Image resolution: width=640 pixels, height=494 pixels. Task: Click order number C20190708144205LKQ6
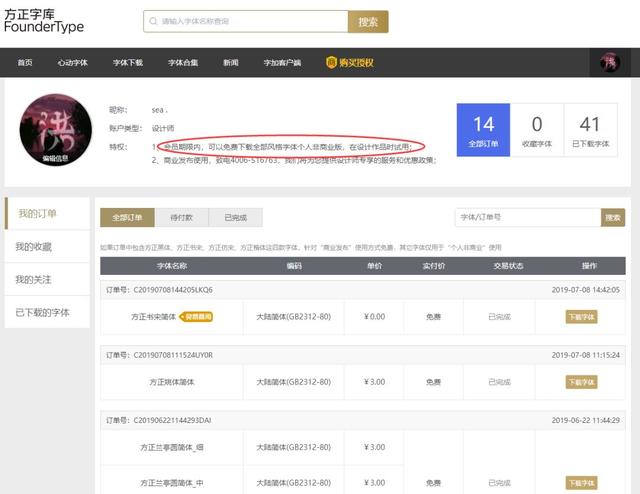point(173,290)
